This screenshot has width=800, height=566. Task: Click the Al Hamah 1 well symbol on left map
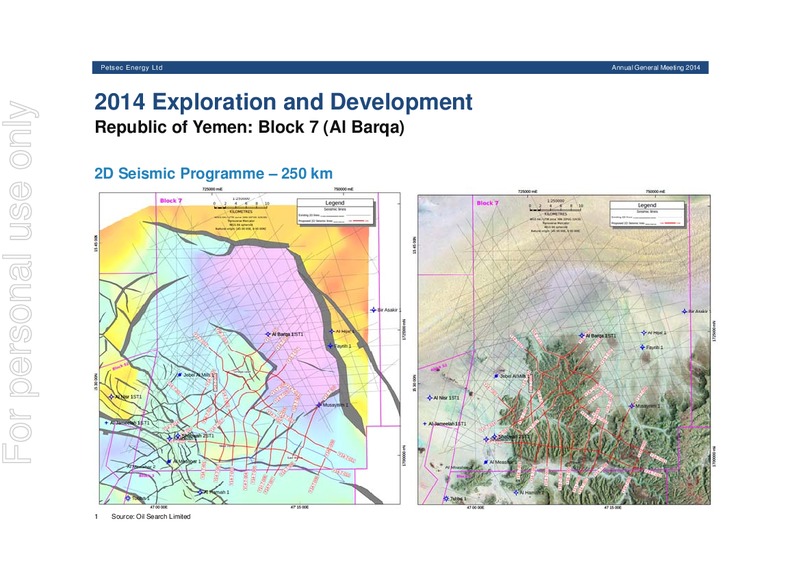click(201, 492)
